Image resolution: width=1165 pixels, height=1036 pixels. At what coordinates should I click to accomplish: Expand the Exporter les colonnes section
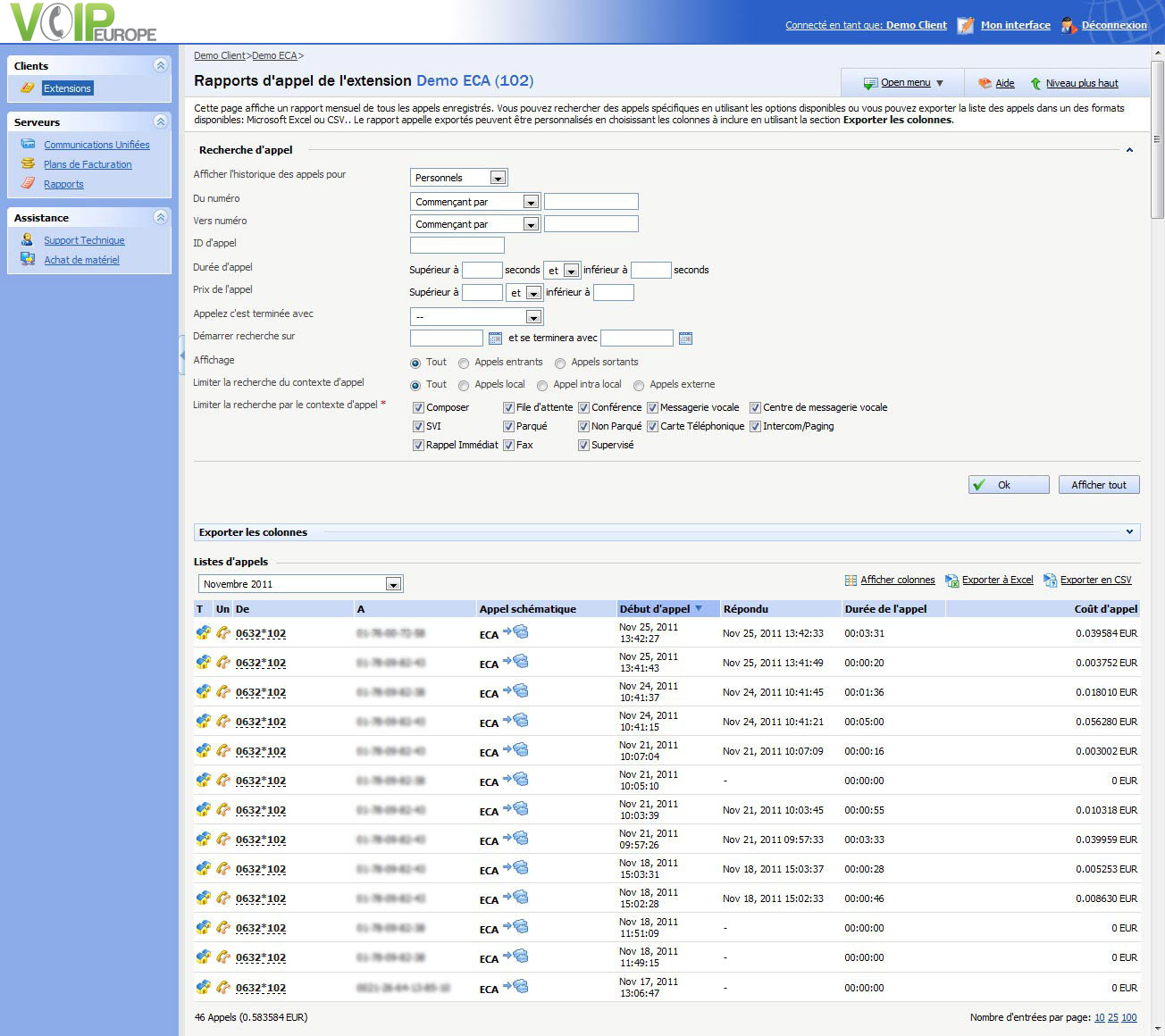(x=1129, y=532)
